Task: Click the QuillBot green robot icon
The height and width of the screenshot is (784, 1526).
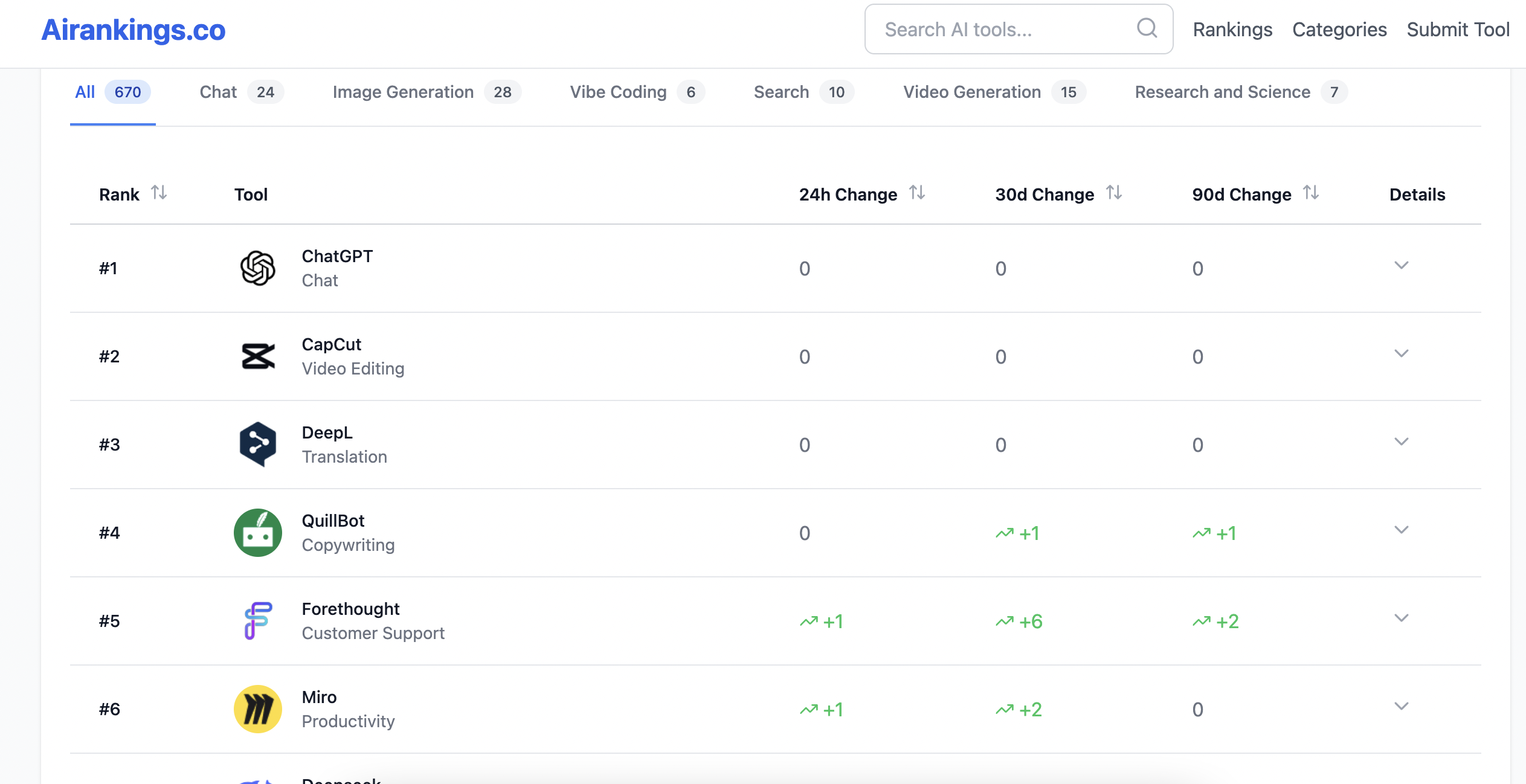Action: coord(258,533)
